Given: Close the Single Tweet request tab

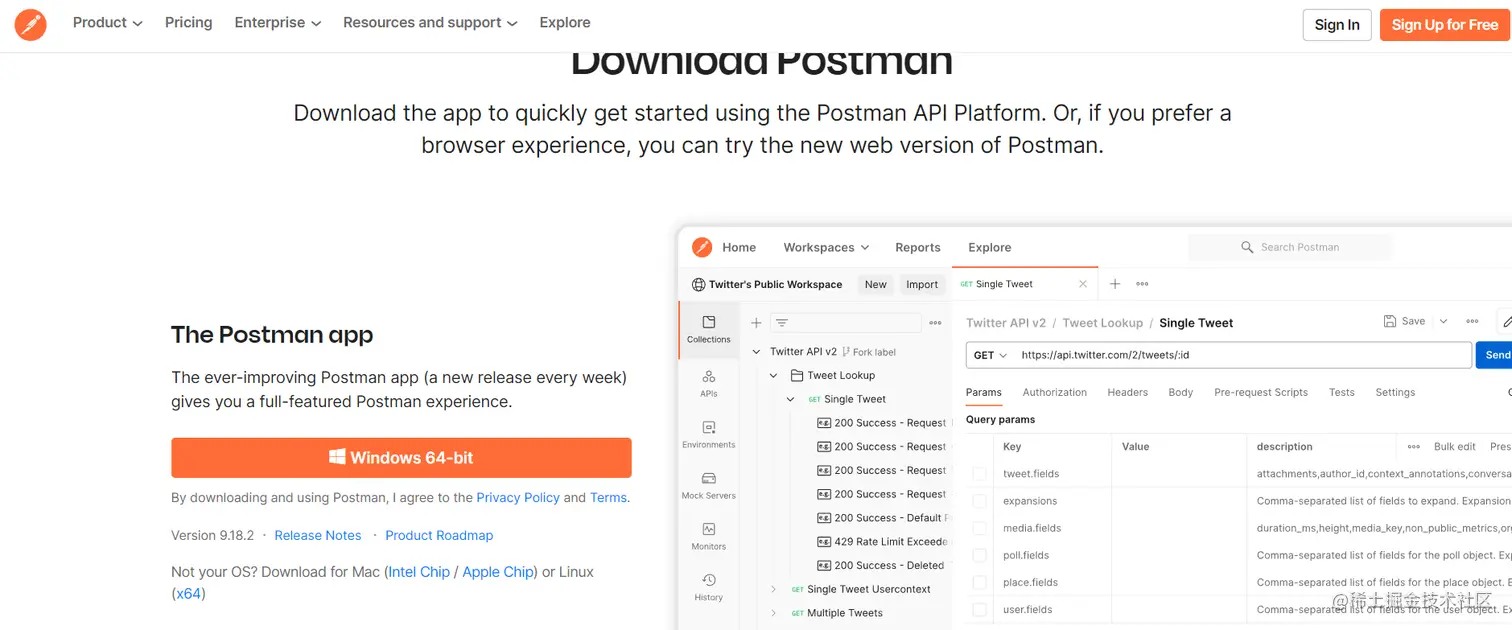Looking at the screenshot, I should click(x=1083, y=284).
